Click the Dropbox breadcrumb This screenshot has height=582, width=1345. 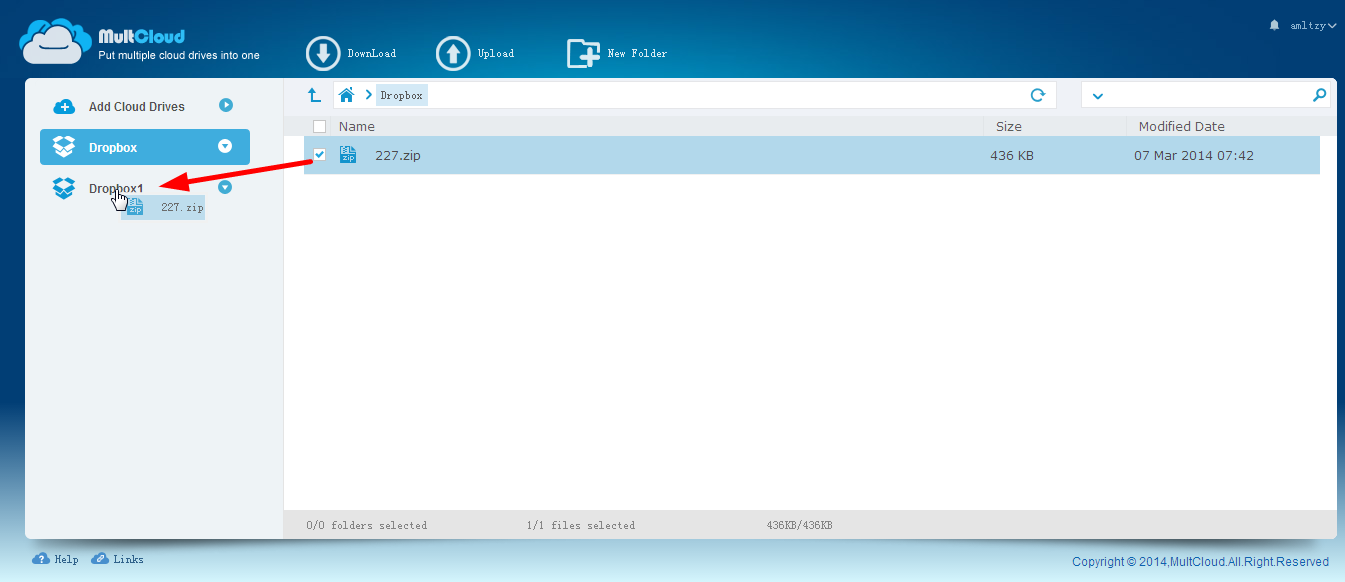402,96
